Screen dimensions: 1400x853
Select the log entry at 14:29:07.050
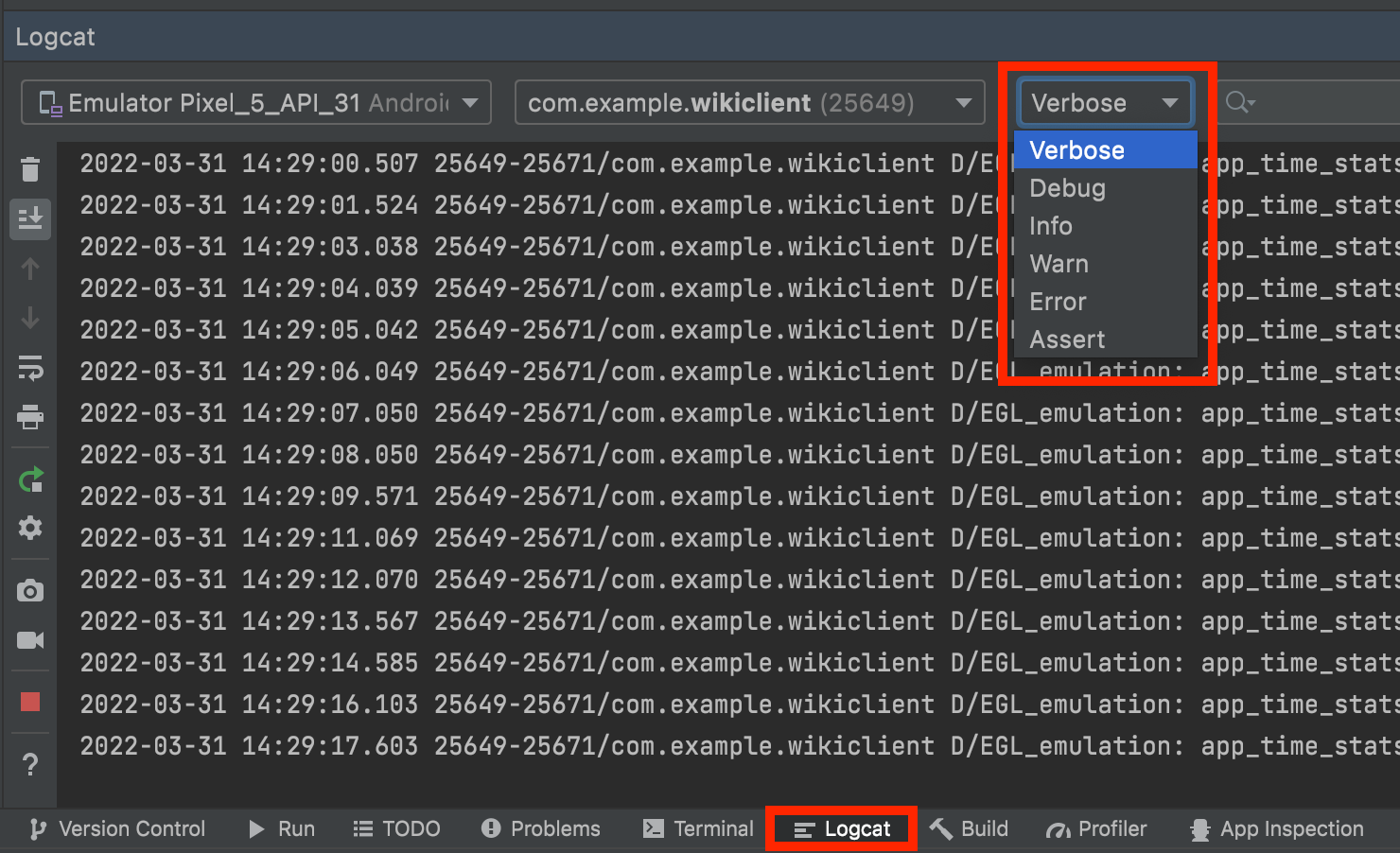point(738,413)
